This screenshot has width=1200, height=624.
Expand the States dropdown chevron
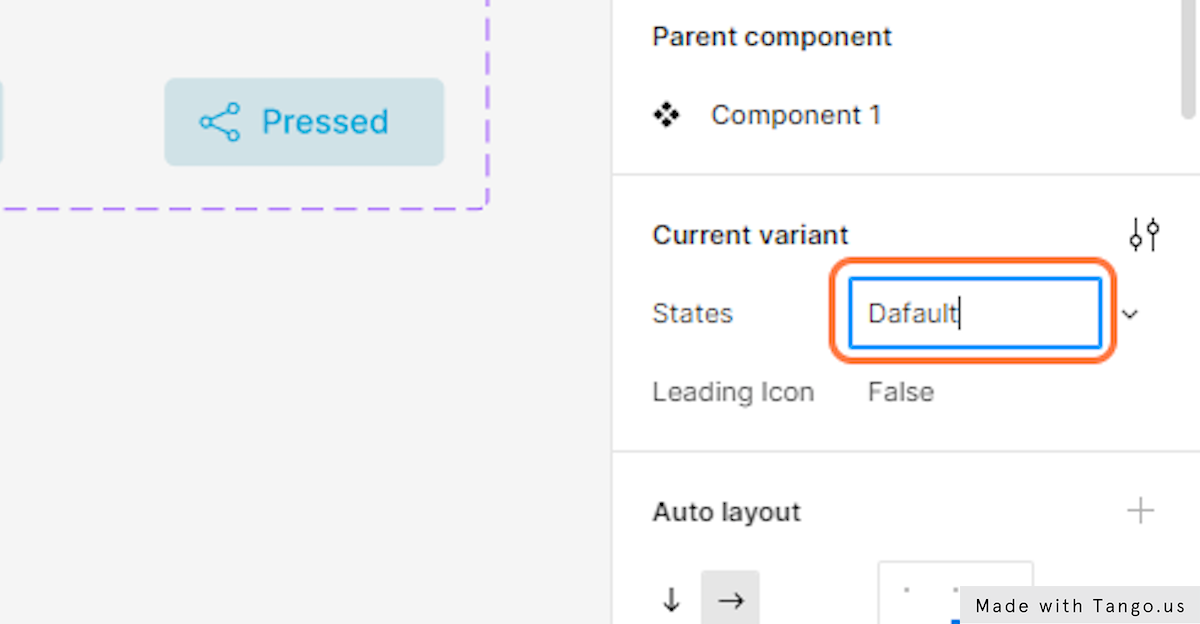click(1130, 314)
